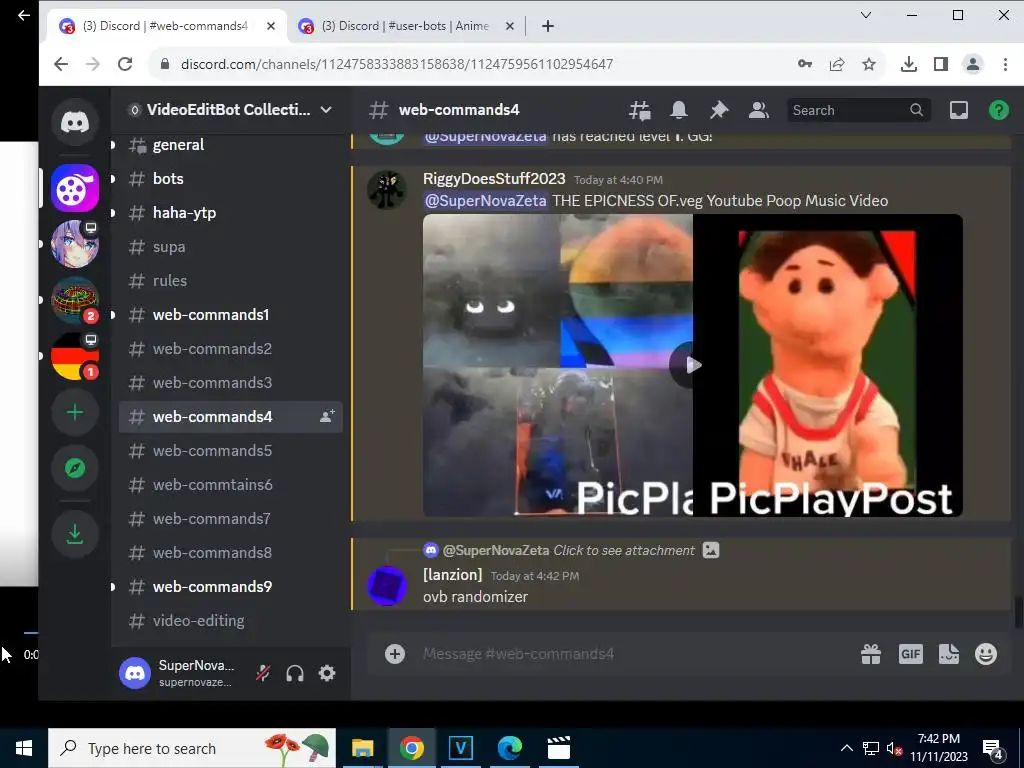The image size is (1024, 768).
Task: Open the sticker picker icon
Action: (948, 654)
